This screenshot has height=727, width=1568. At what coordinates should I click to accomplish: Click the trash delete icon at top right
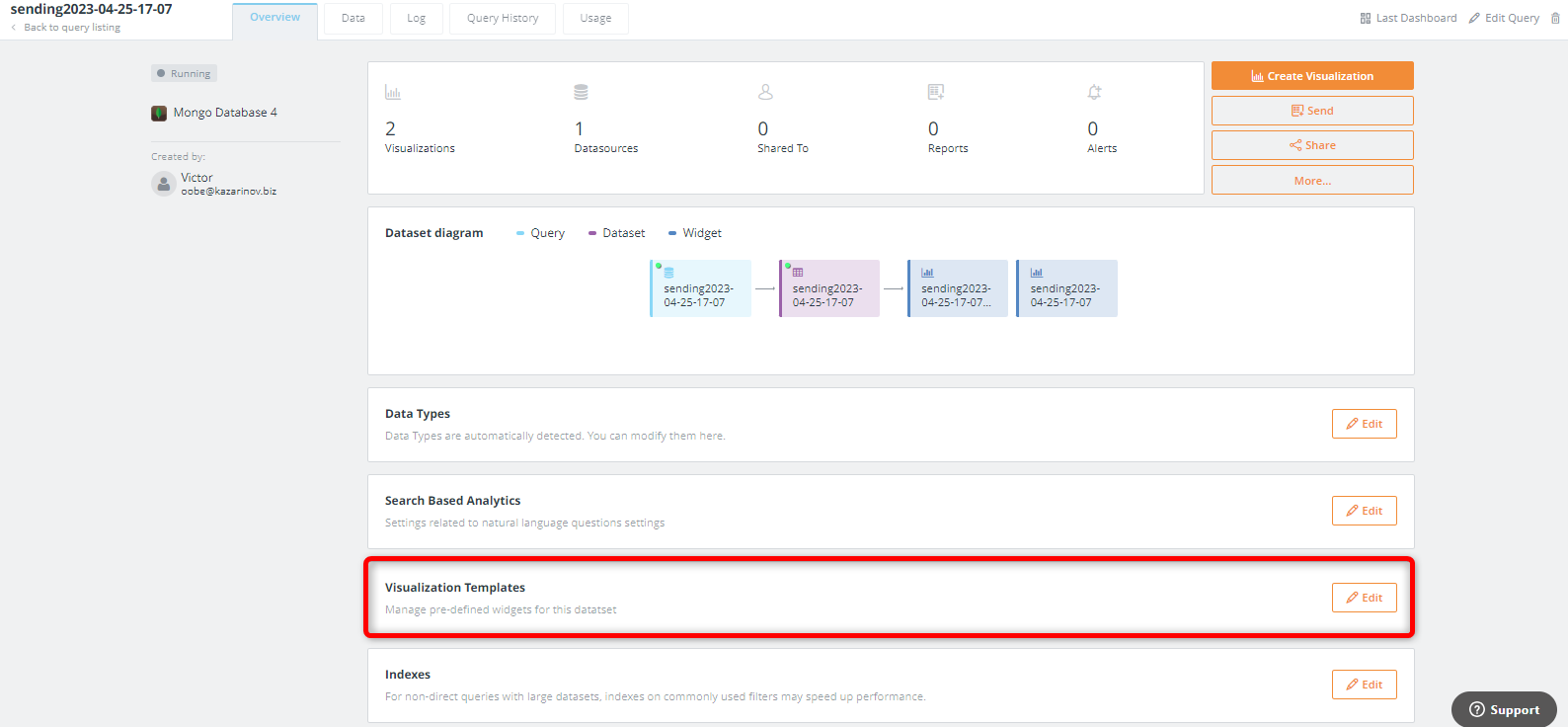pyautogui.click(x=1555, y=18)
